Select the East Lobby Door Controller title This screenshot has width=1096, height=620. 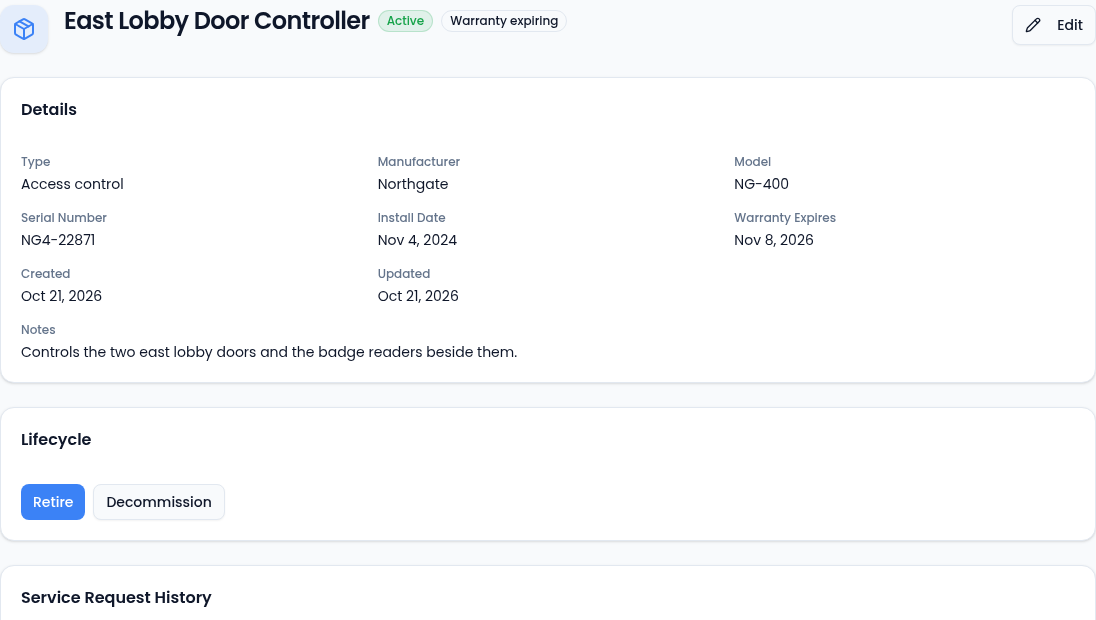click(x=217, y=21)
